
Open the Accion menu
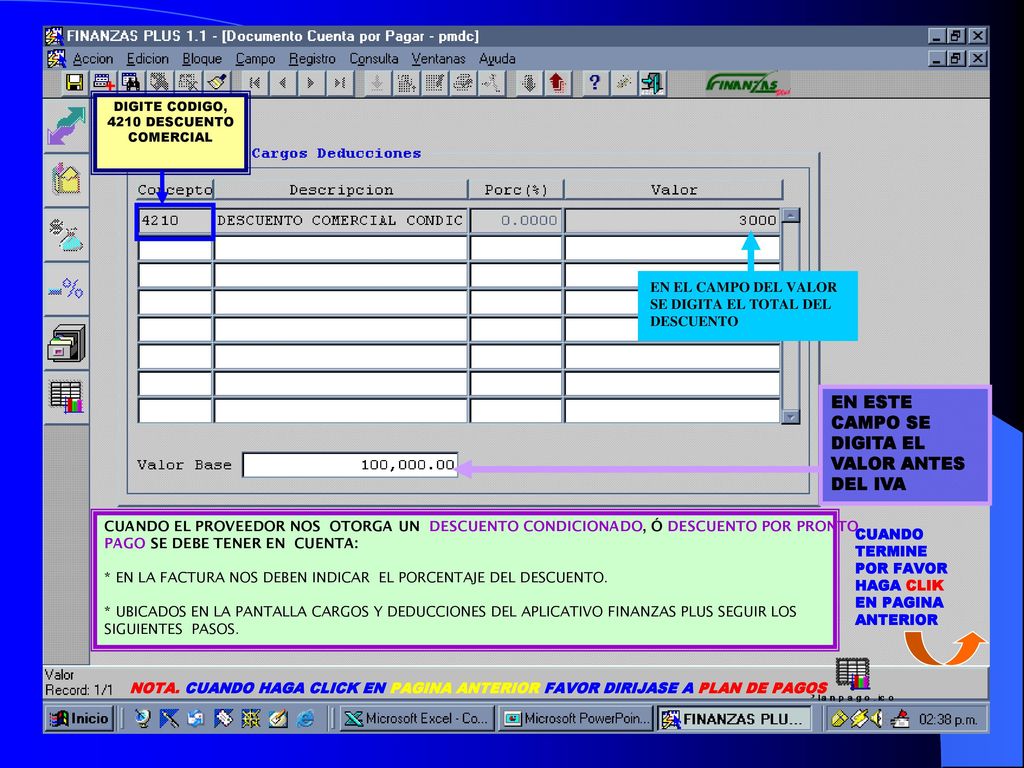pyautogui.click(x=93, y=59)
